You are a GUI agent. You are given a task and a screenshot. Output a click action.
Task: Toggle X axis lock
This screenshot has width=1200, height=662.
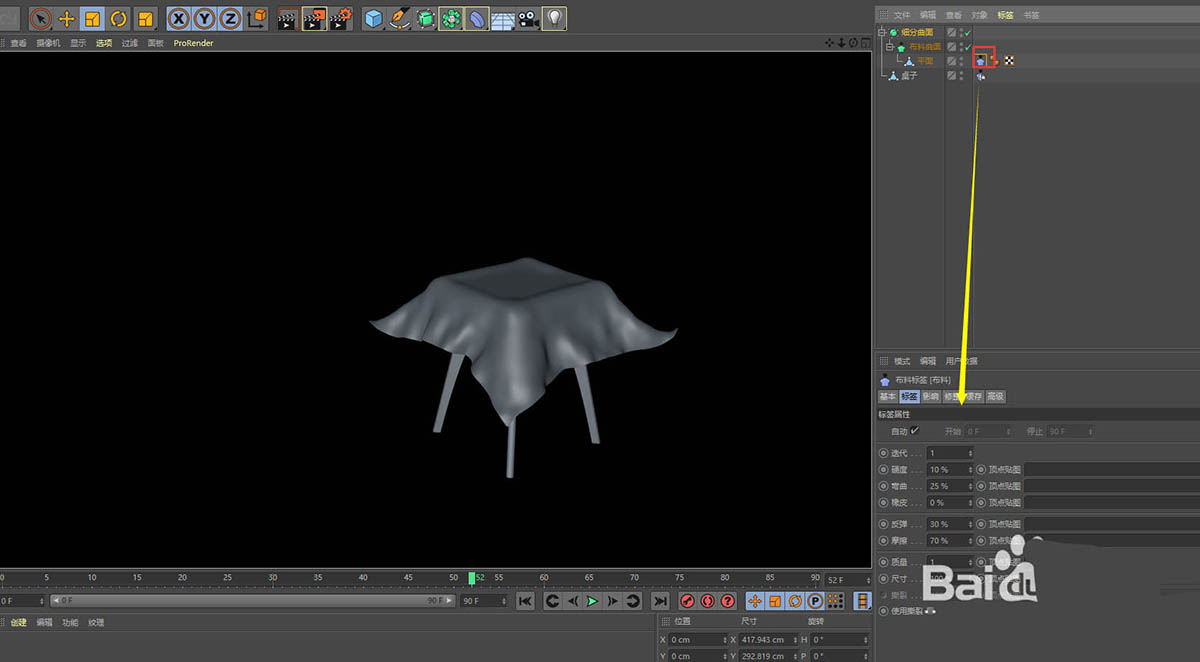(179, 18)
